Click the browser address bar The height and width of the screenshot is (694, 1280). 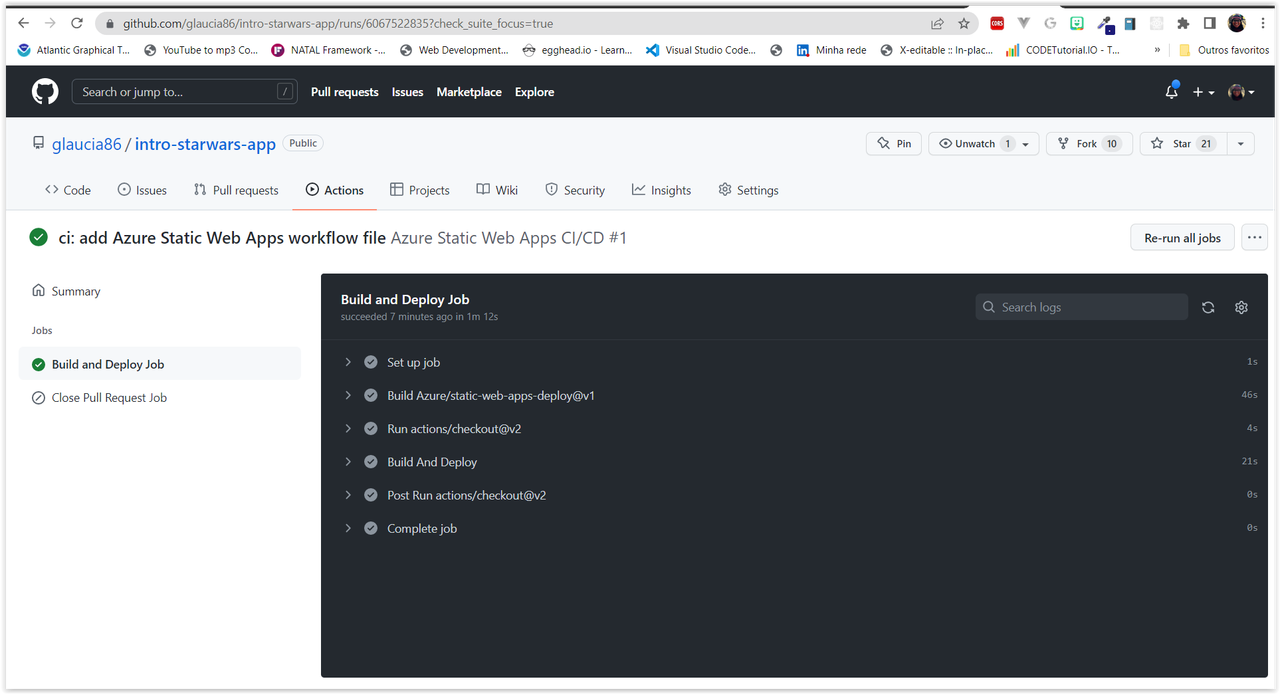[520, 23]
